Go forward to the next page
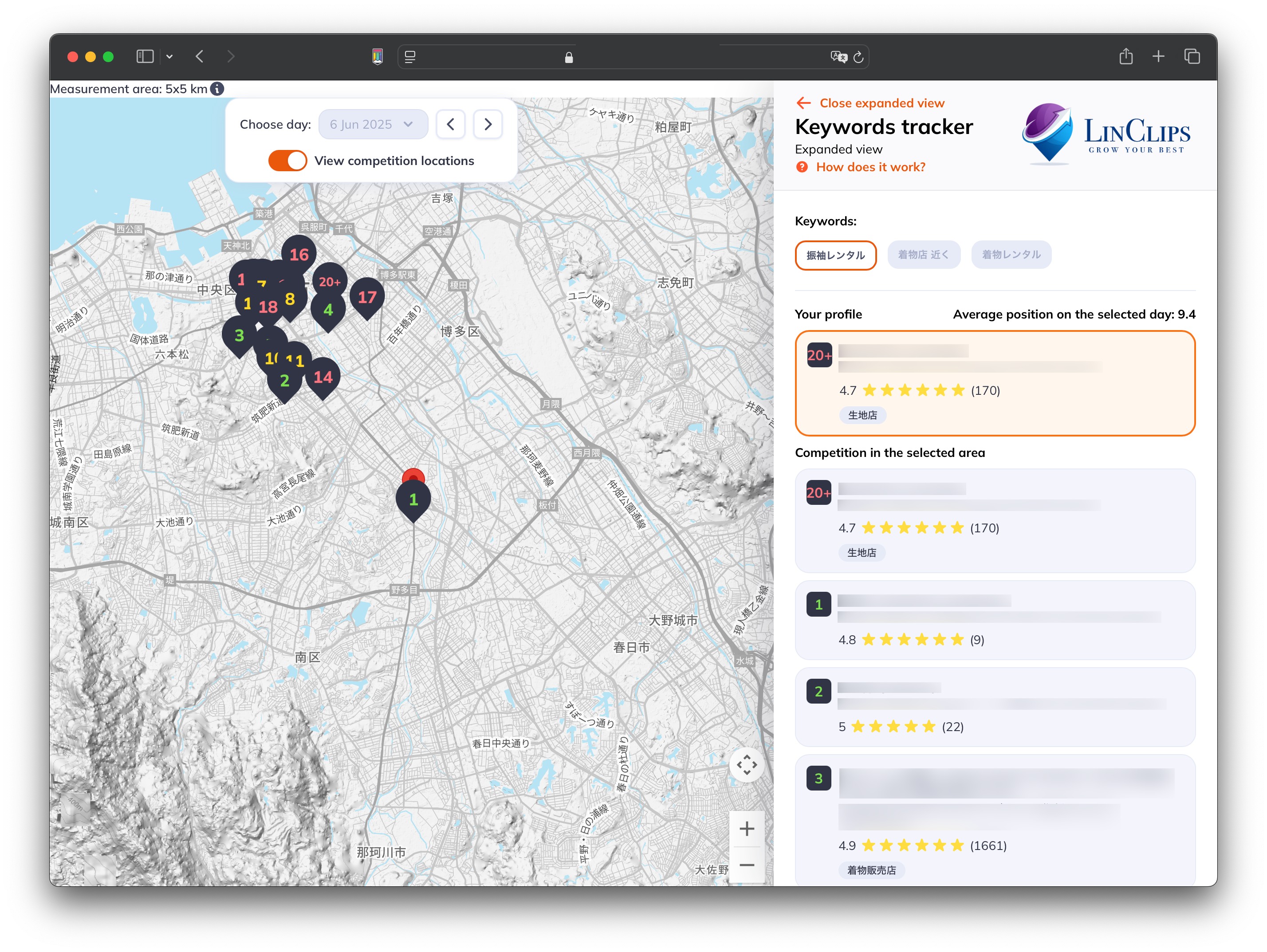The width and height of the screenshot is (1267, 952). click(230, 56)
